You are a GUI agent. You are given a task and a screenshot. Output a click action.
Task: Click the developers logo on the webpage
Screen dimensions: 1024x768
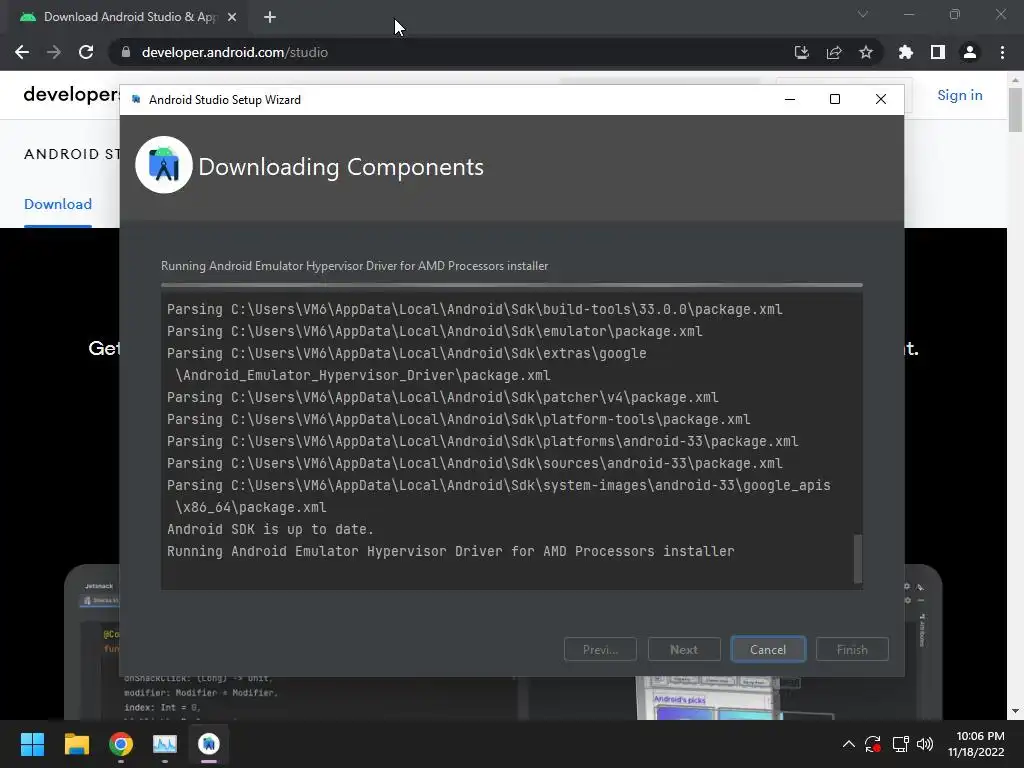71,95
